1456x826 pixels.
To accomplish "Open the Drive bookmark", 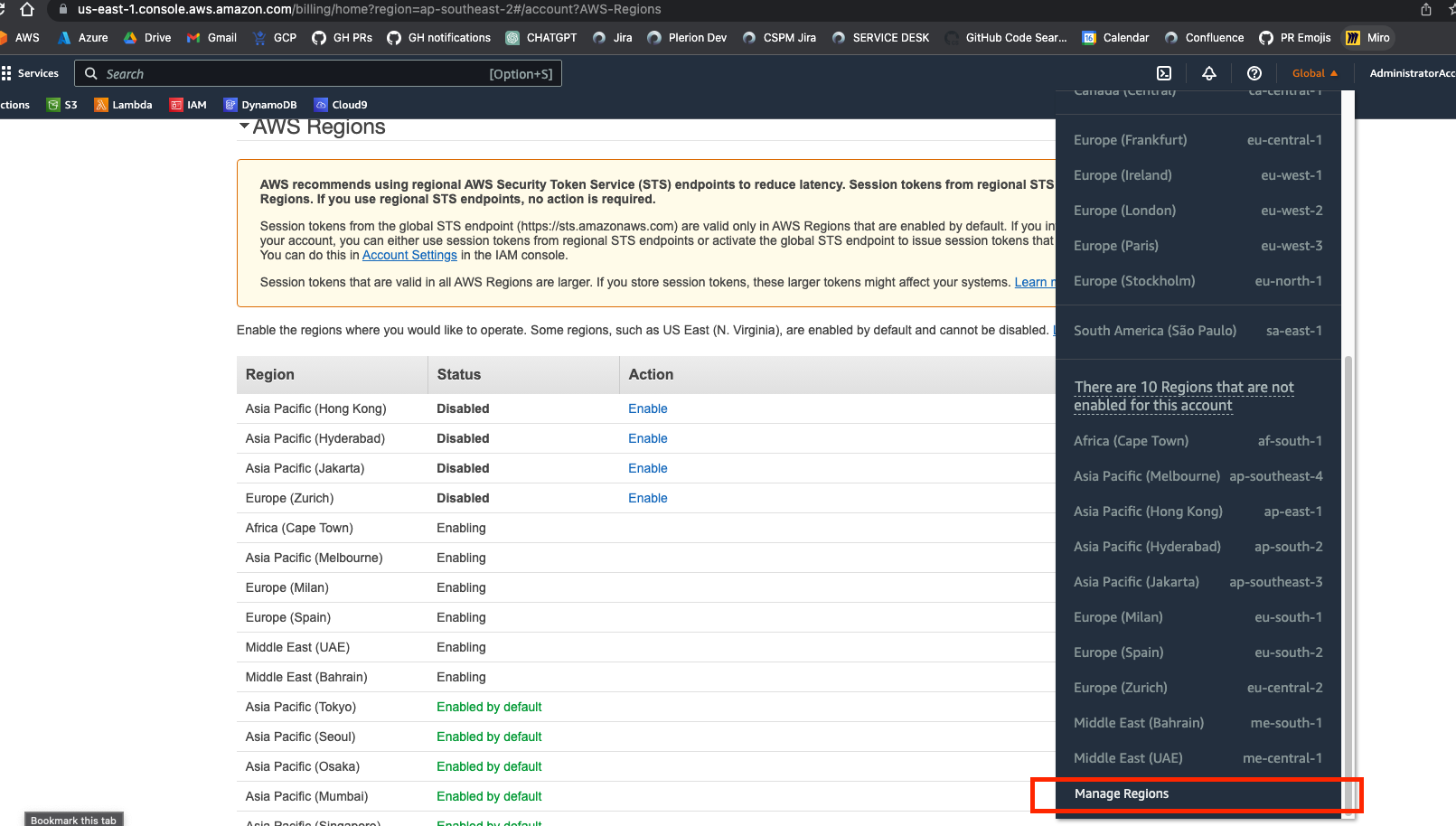I will (x=147, y=38).
